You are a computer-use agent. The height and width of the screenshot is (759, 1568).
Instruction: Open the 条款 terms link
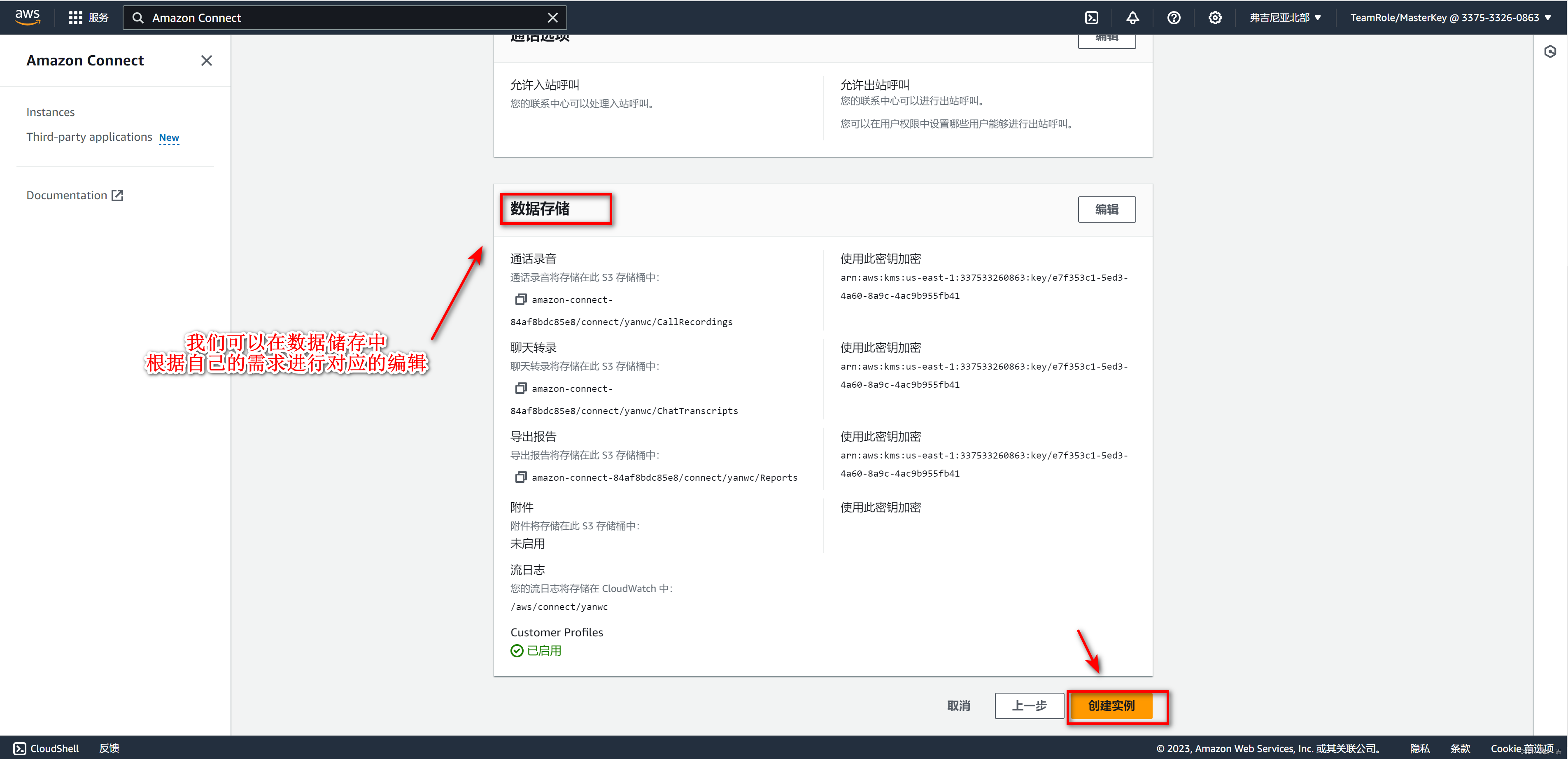[x=1460, y=749]
